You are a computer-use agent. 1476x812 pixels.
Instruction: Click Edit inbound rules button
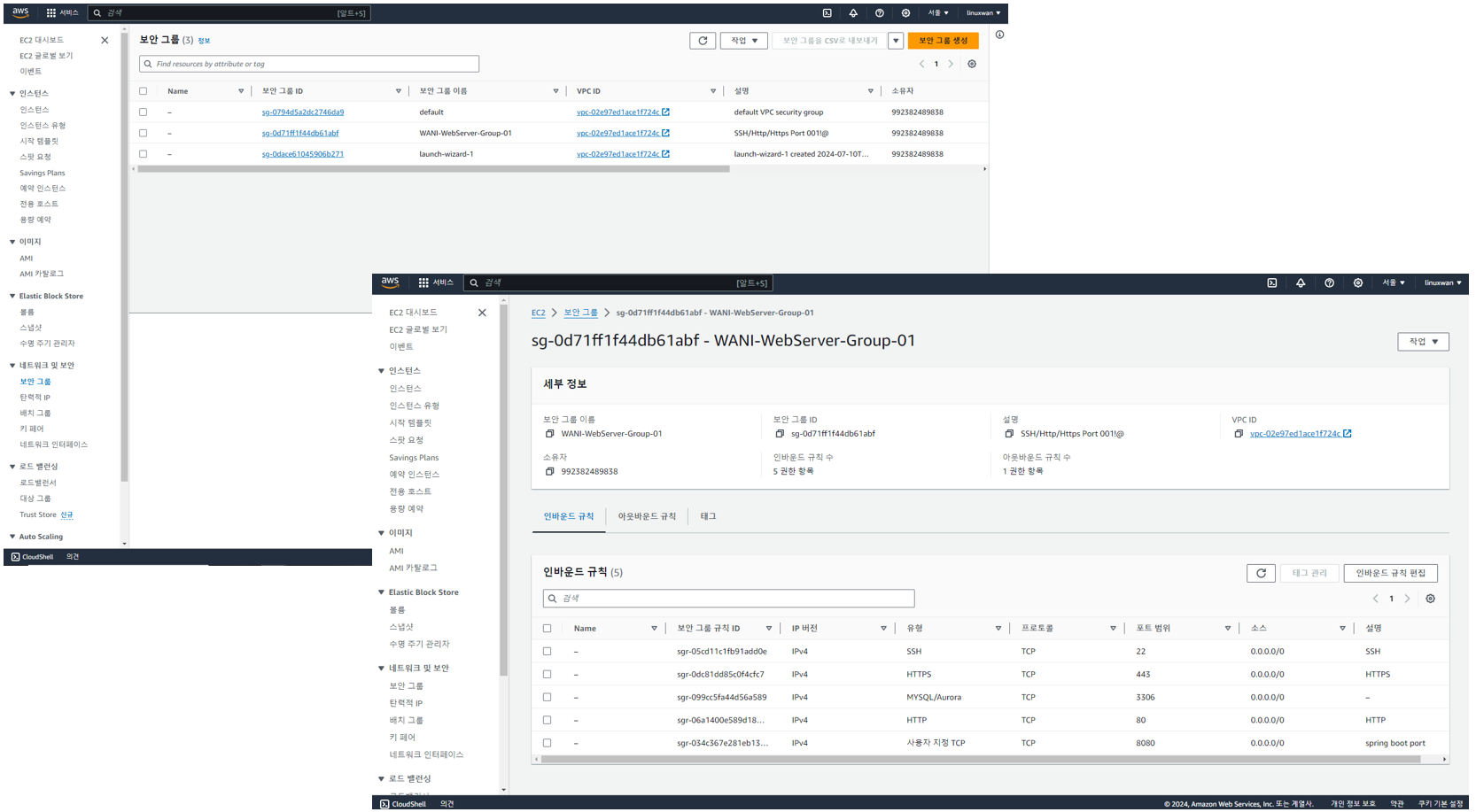point(1390,573)
